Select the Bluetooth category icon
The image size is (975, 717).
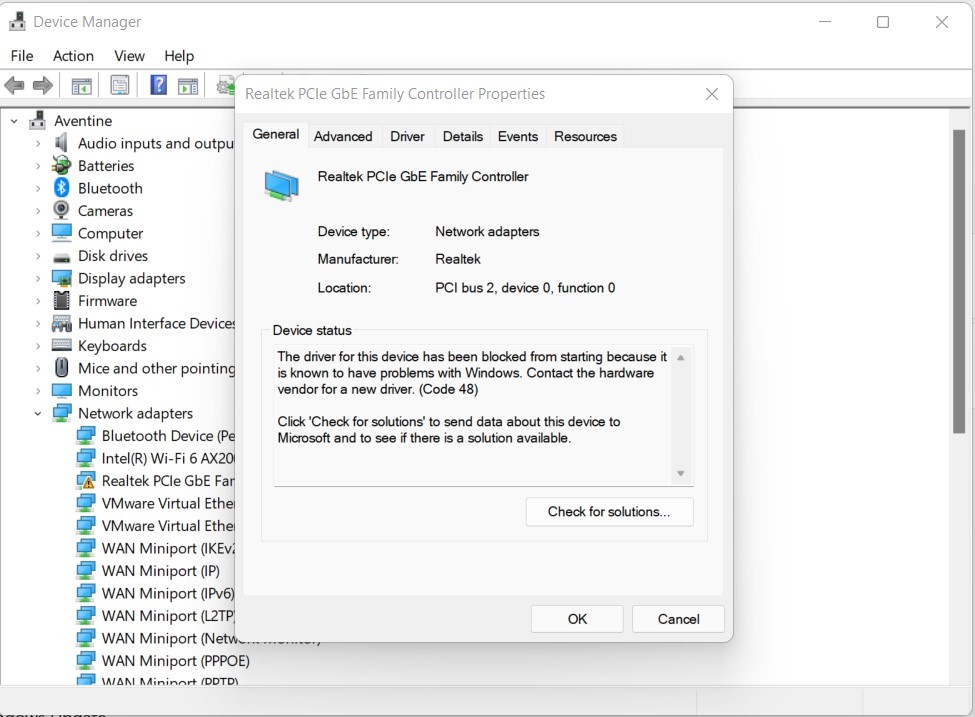tap(61, 188)
